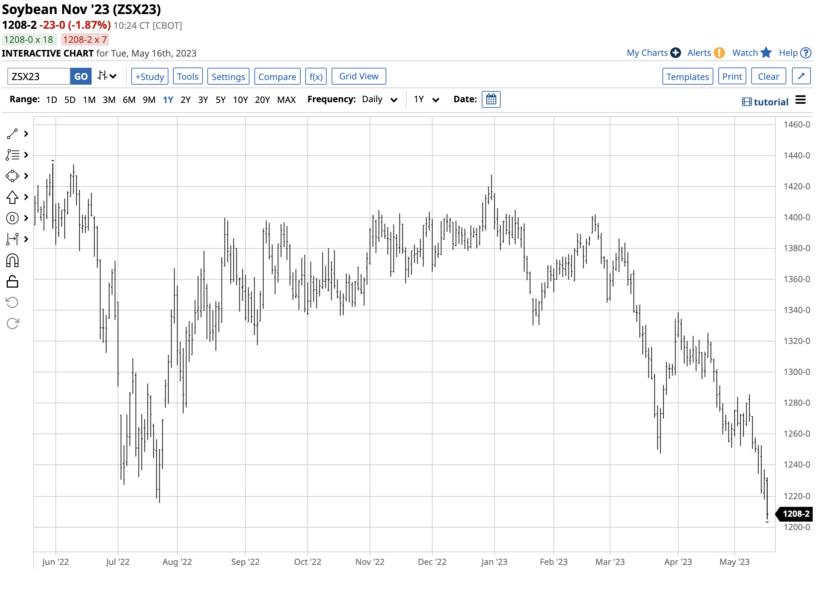Open the annotation list tool
The height and width of the screenshot is (600, 840).
[12, 155]
